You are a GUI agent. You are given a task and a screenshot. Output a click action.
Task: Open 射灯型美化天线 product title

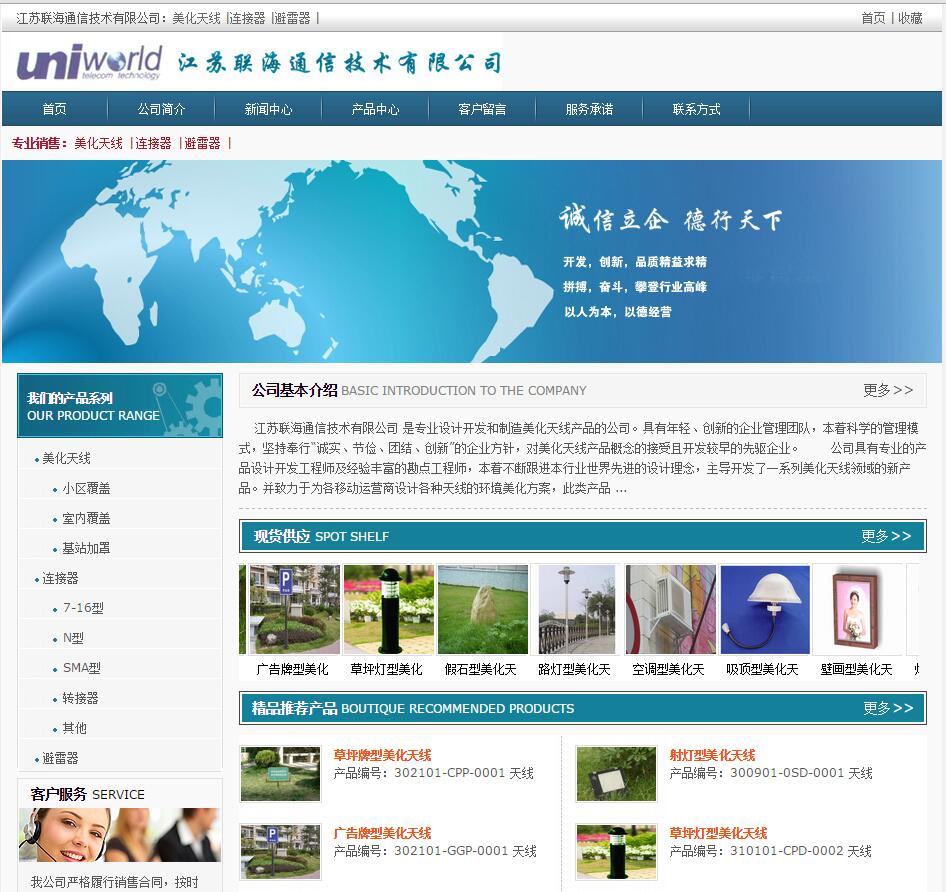[713, 755]
